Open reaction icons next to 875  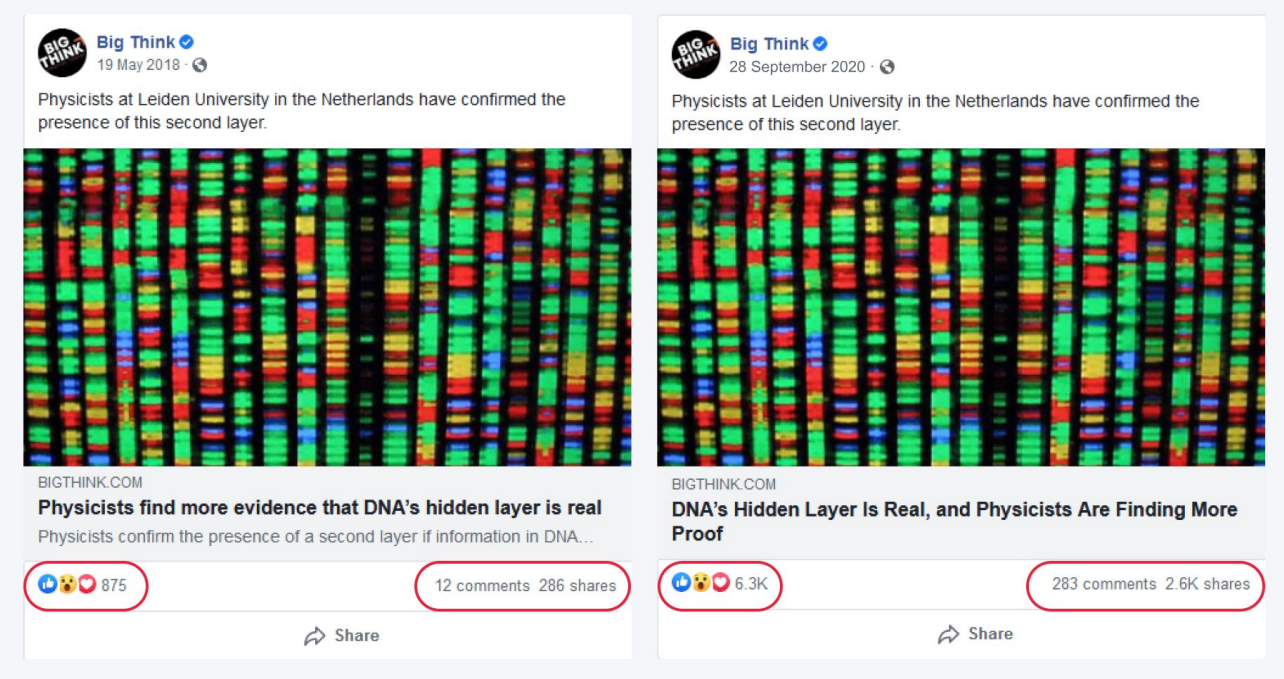click(67, 585)
